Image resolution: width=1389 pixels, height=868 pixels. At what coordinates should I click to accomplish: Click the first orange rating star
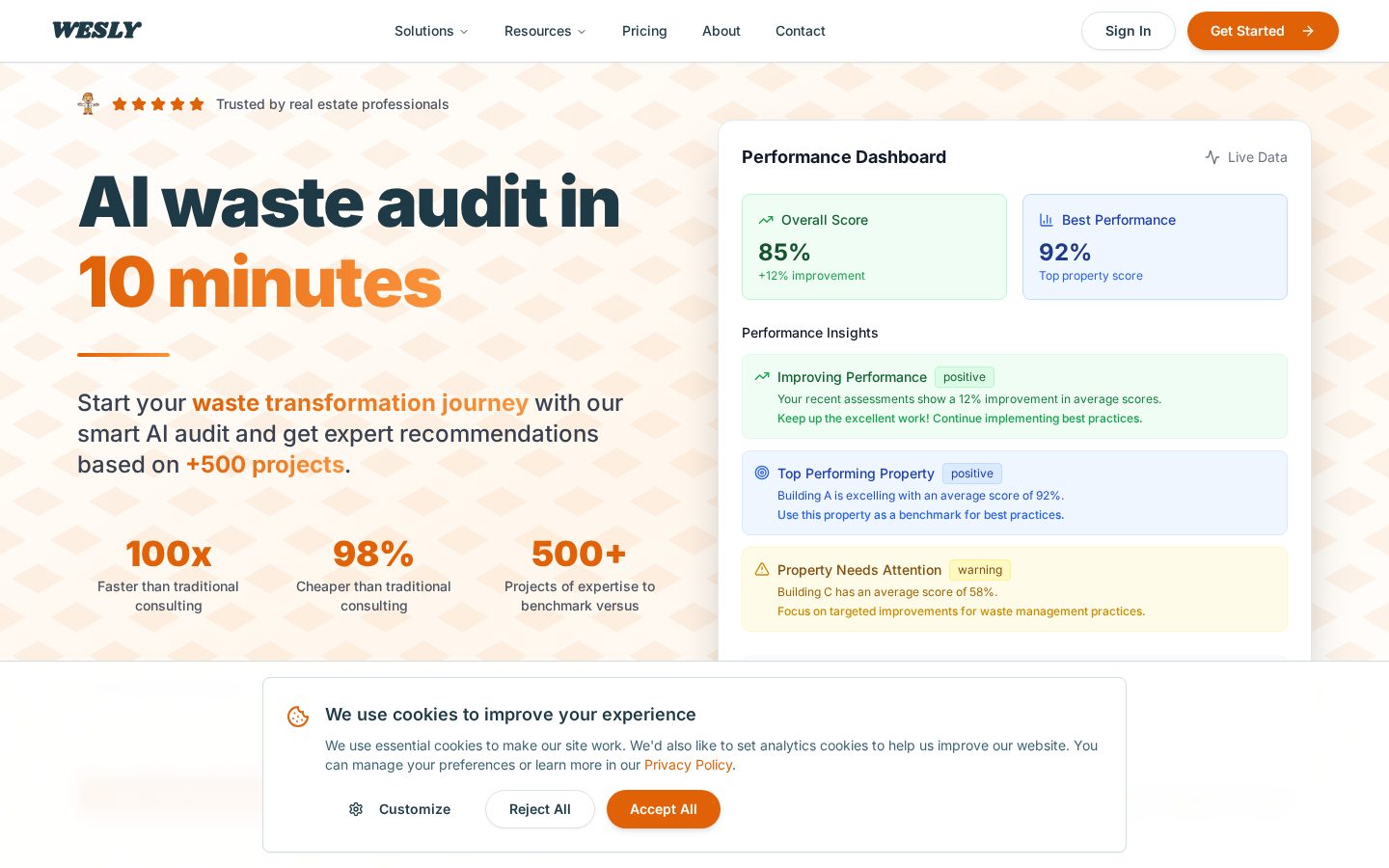coord(120,104)
